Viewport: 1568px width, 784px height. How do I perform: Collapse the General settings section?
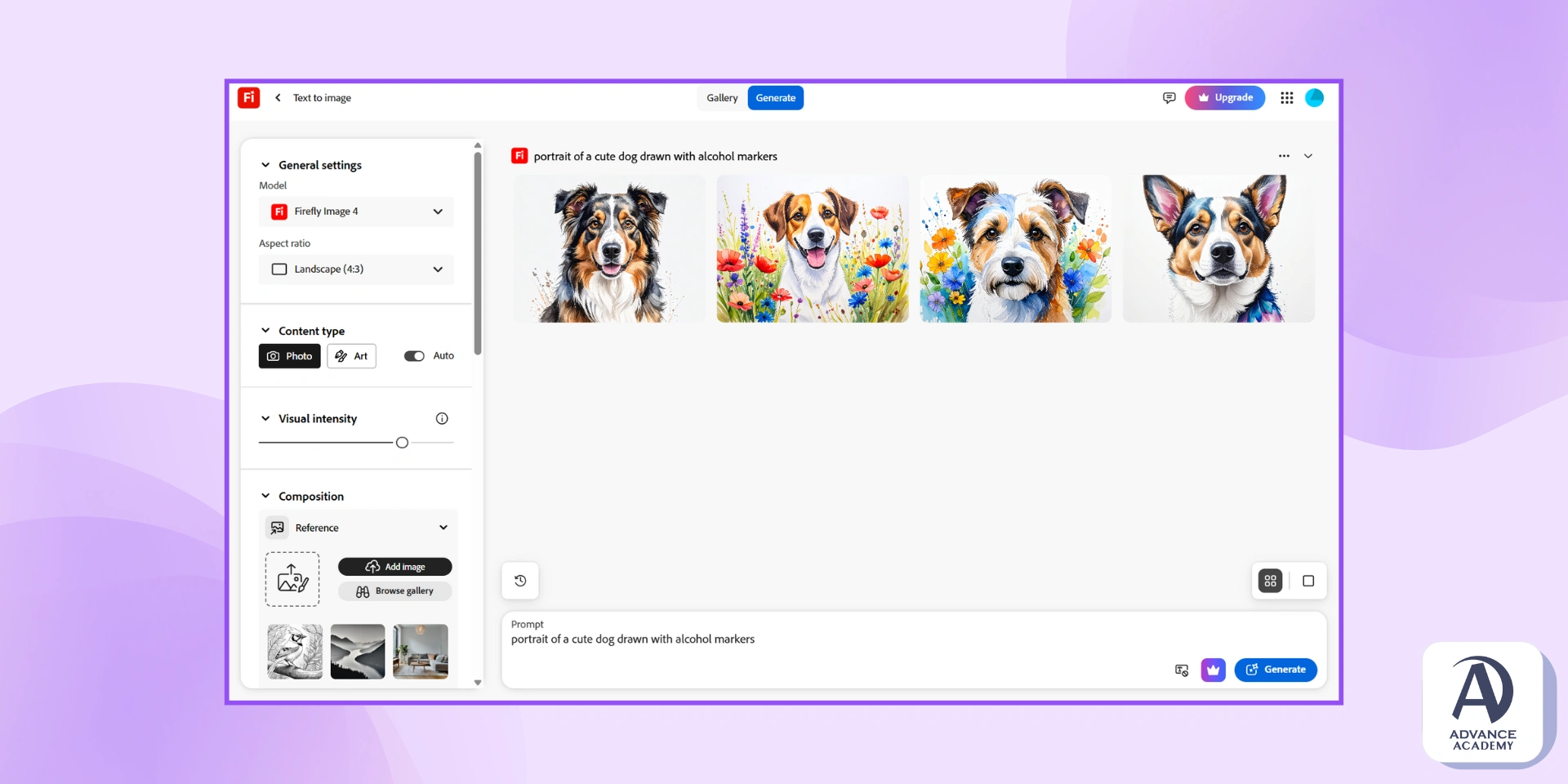tap(265, 165)
